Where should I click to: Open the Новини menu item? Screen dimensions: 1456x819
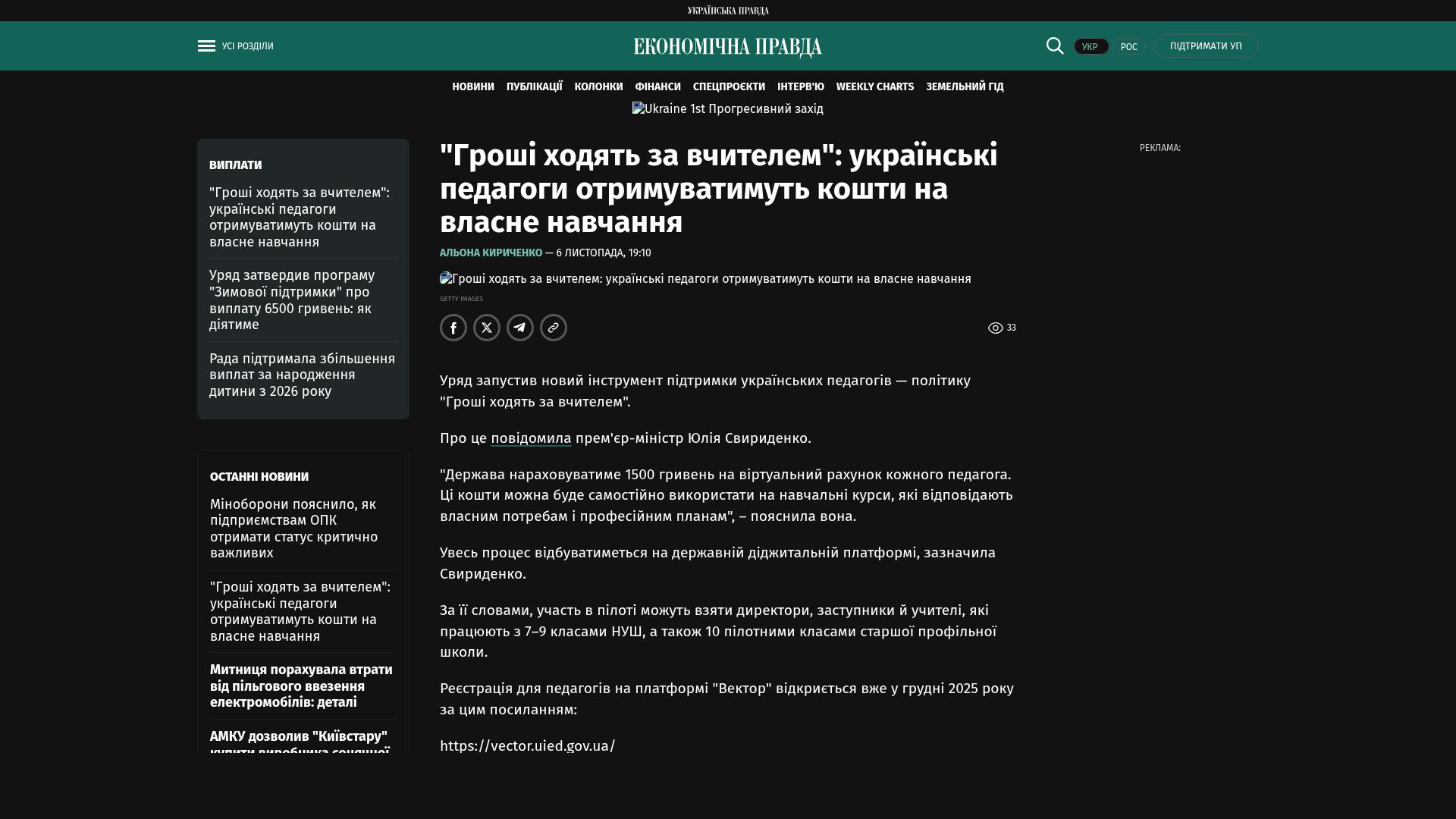pyautogui.click(x=472, y=87)
